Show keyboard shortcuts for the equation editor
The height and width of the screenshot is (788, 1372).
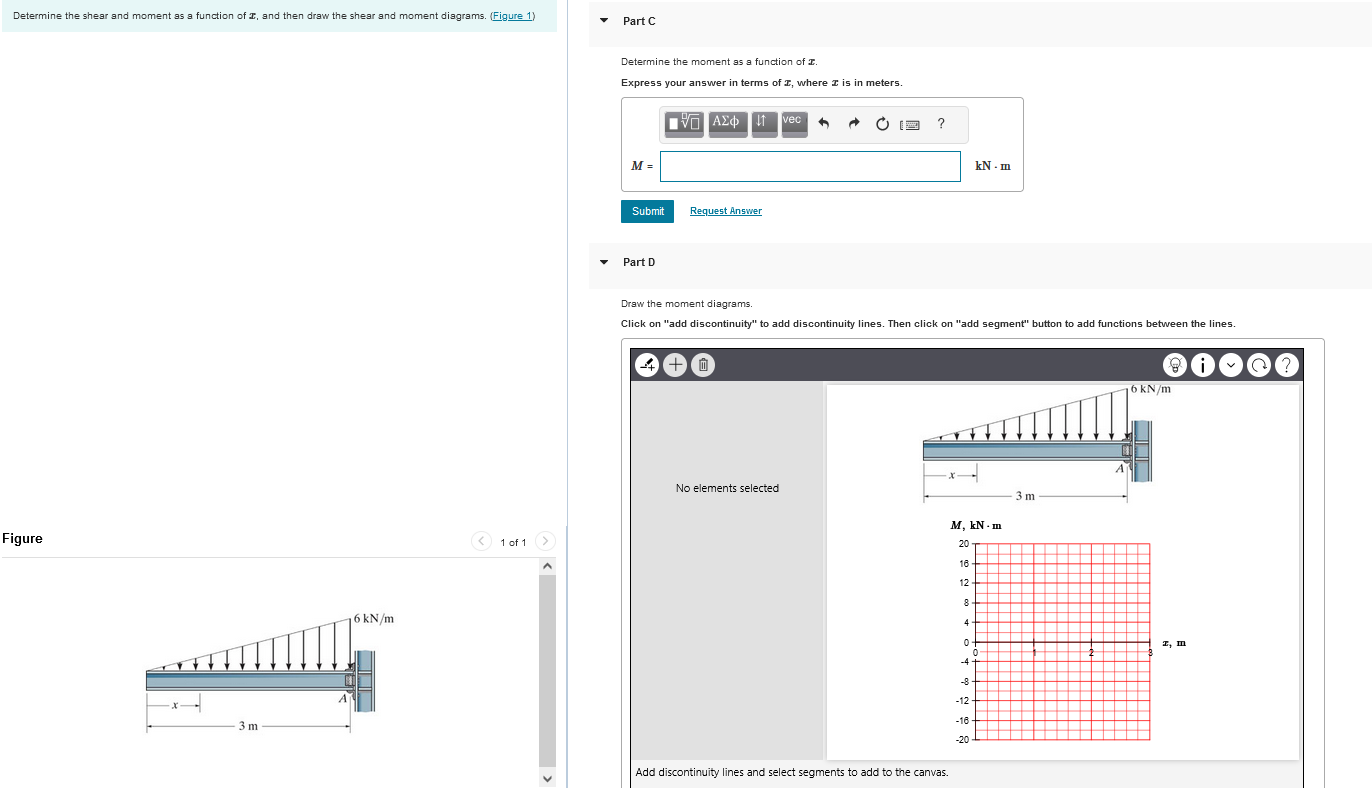[910, 125]
